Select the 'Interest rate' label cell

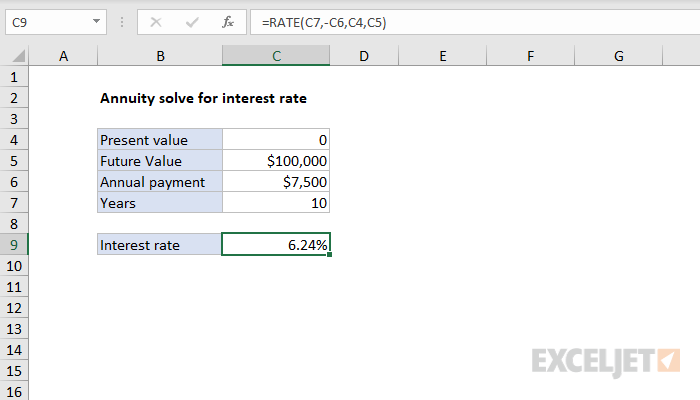(x=160, y=245)
